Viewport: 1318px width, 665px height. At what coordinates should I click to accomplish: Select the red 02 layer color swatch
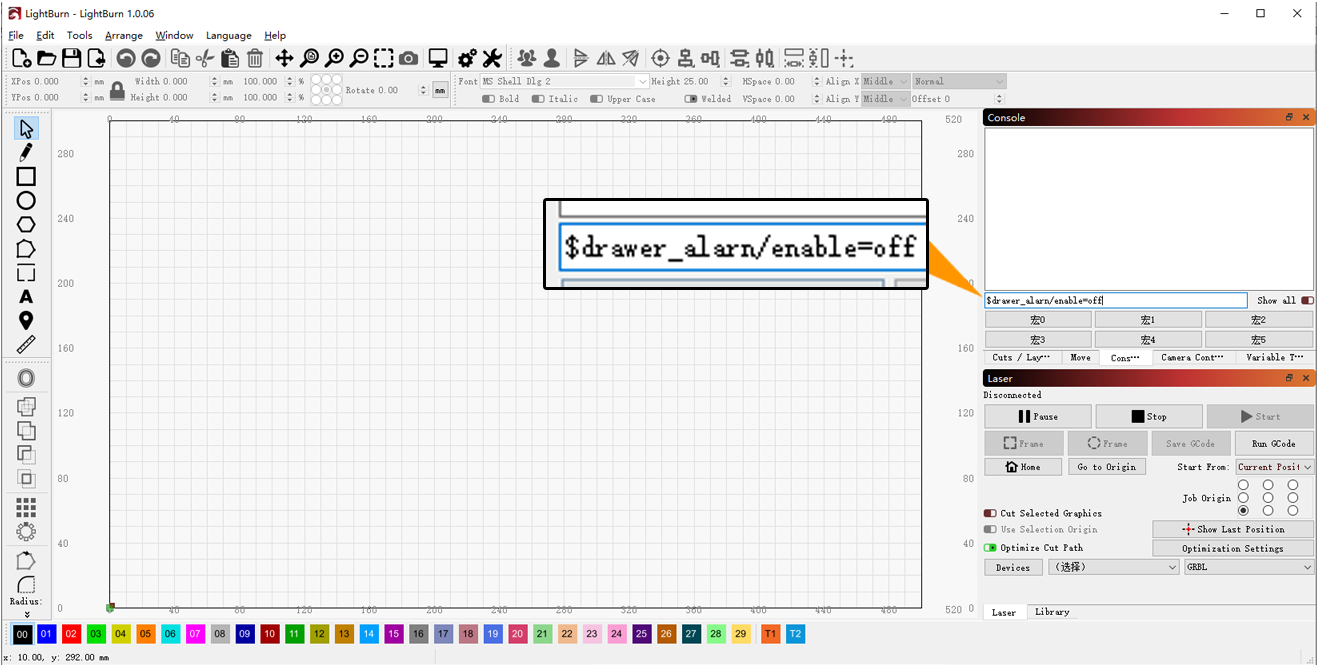[x=71, y=634]
